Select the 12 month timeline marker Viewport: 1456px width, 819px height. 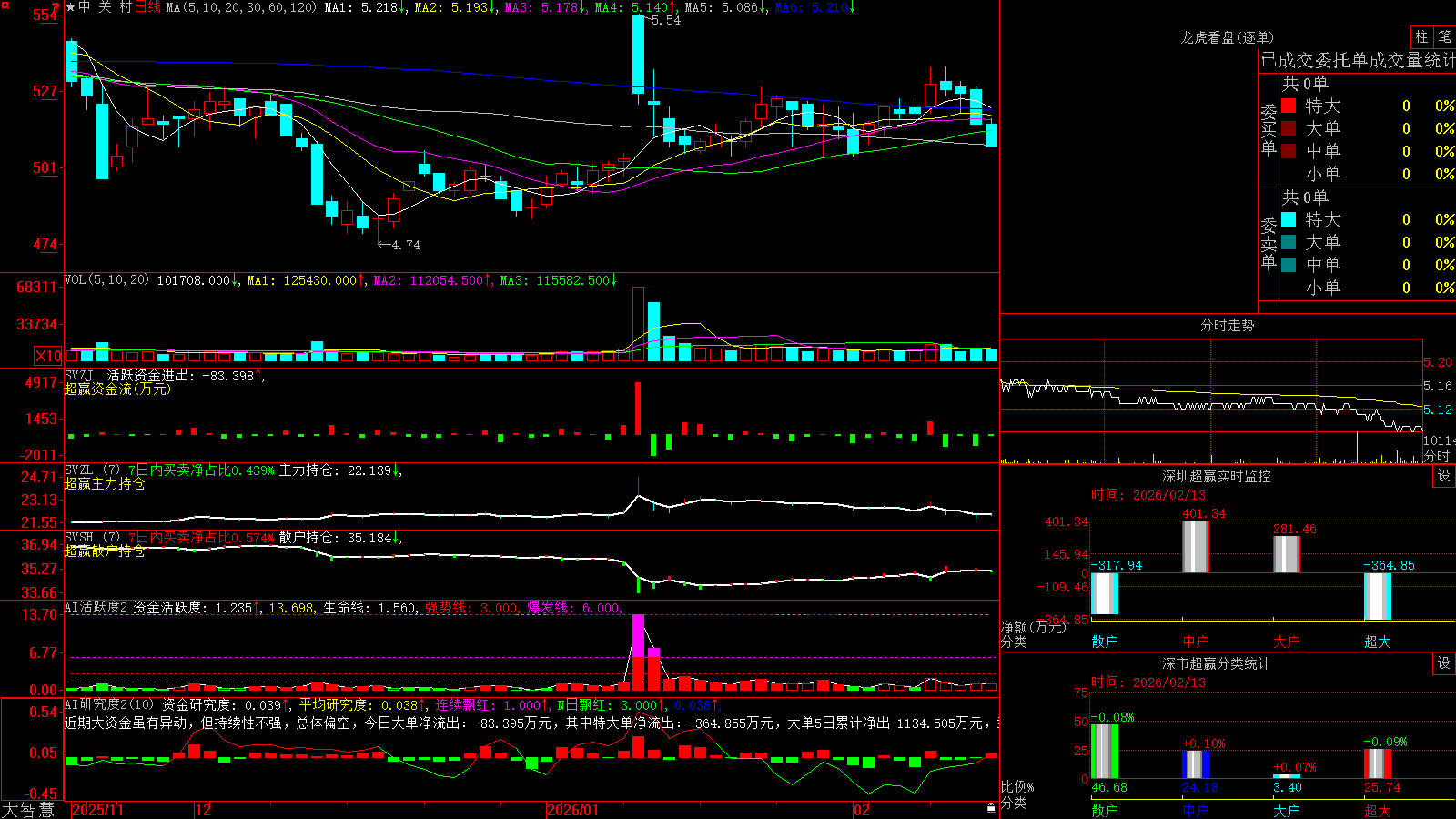[x=204, y=810]
